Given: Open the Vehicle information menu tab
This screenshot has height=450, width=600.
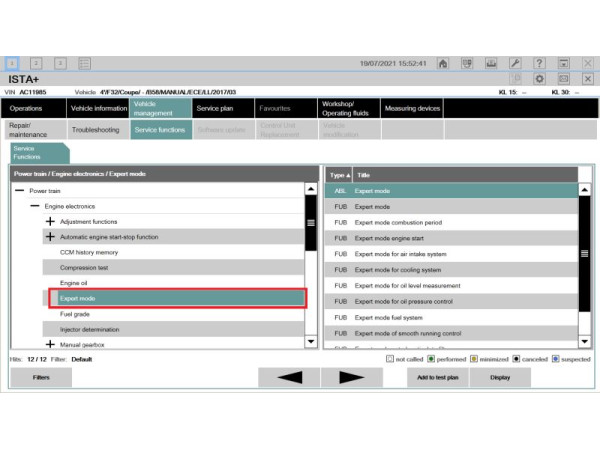Looking at the screenshot, I should click(98, 108).
